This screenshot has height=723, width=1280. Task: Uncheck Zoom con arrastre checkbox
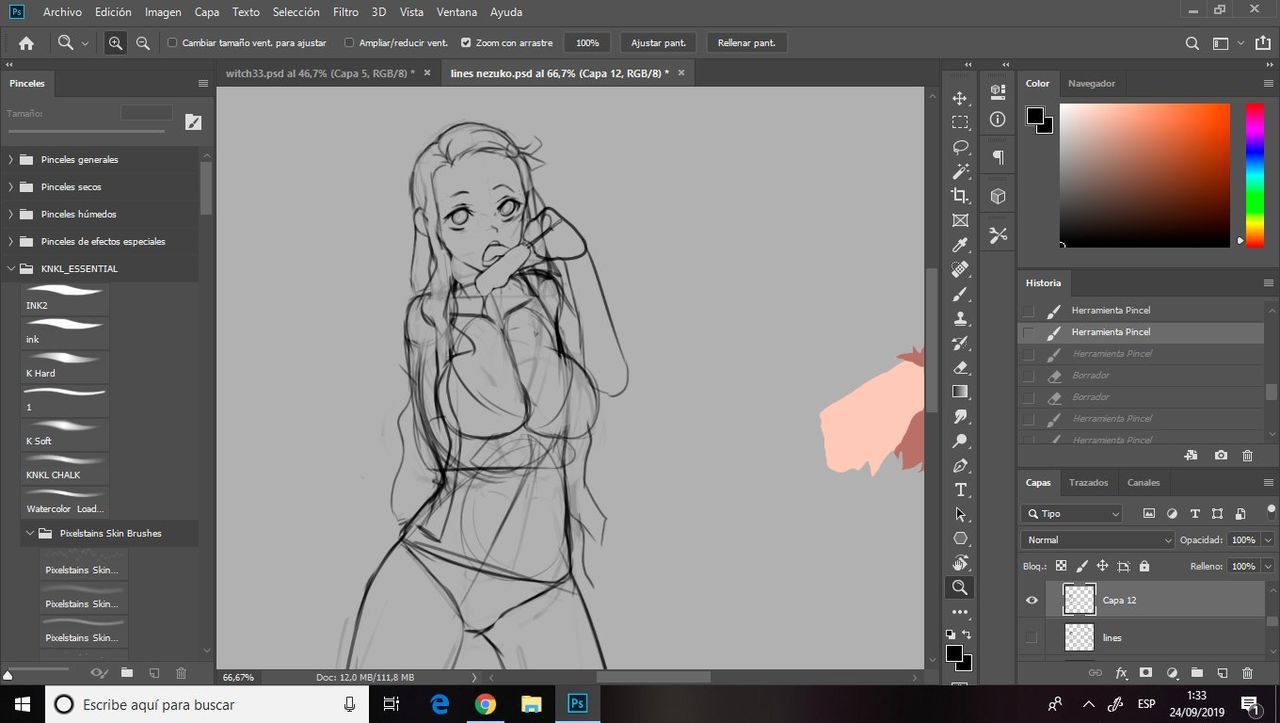(466, 43)
